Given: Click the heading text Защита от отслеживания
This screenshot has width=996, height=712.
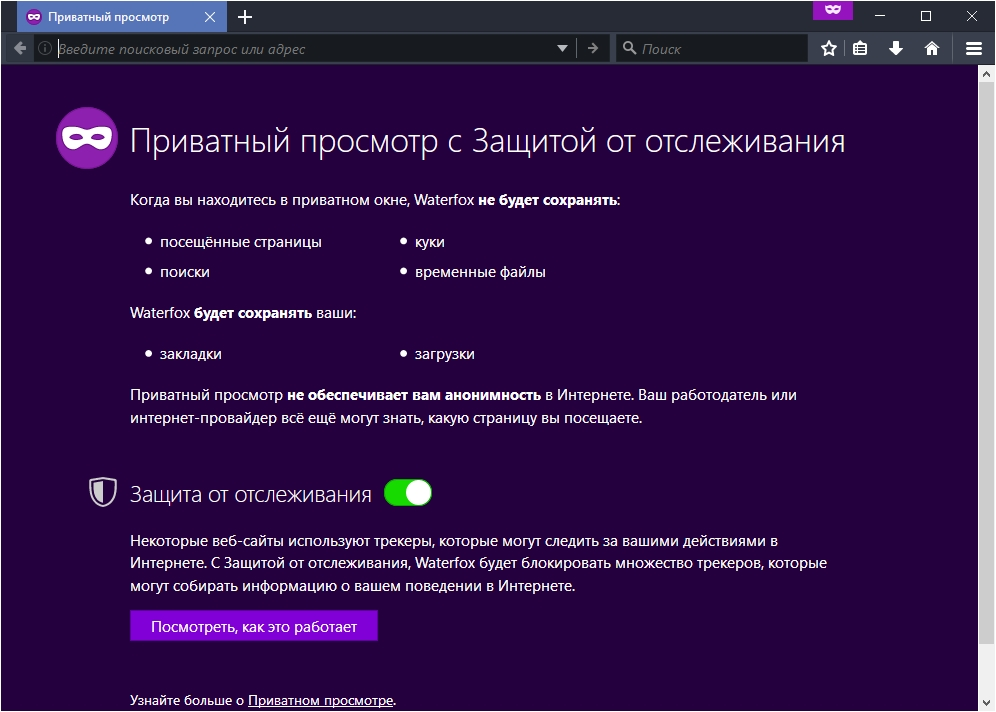Looking at the screenshot, I should click(251, 494).
